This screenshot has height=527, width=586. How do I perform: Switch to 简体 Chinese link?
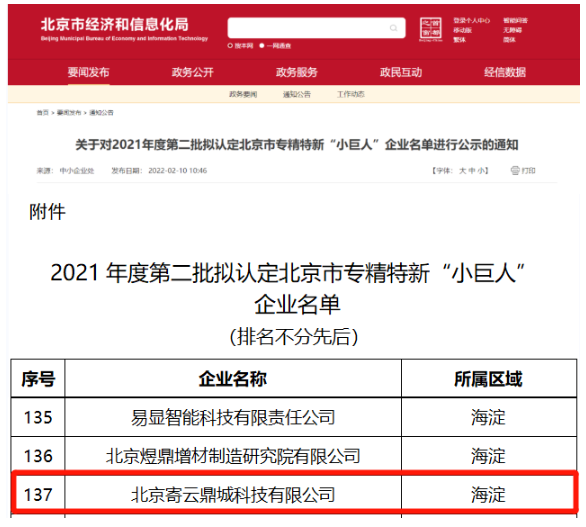509,40
